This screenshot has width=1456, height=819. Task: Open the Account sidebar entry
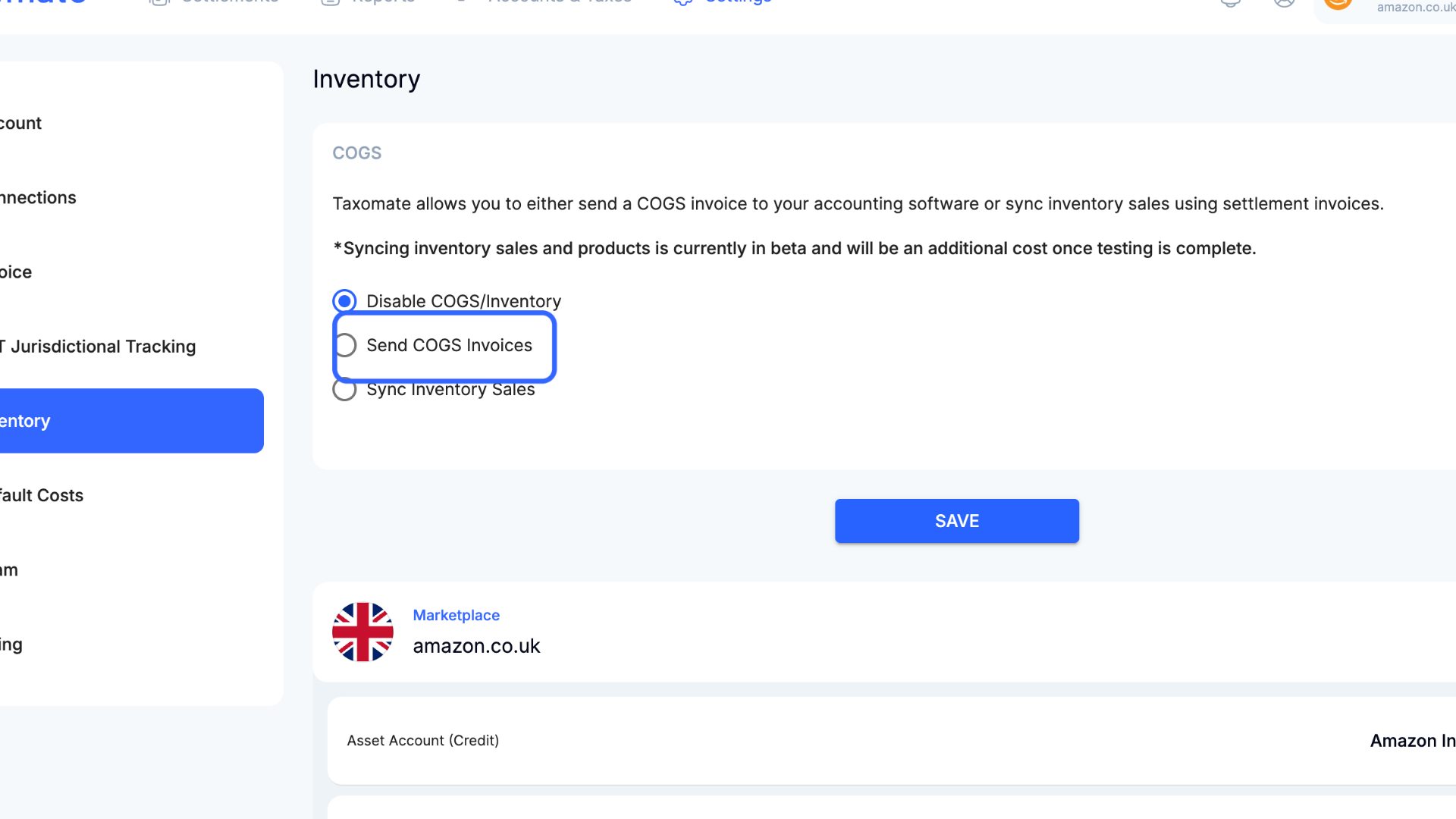tap(21, 123)
